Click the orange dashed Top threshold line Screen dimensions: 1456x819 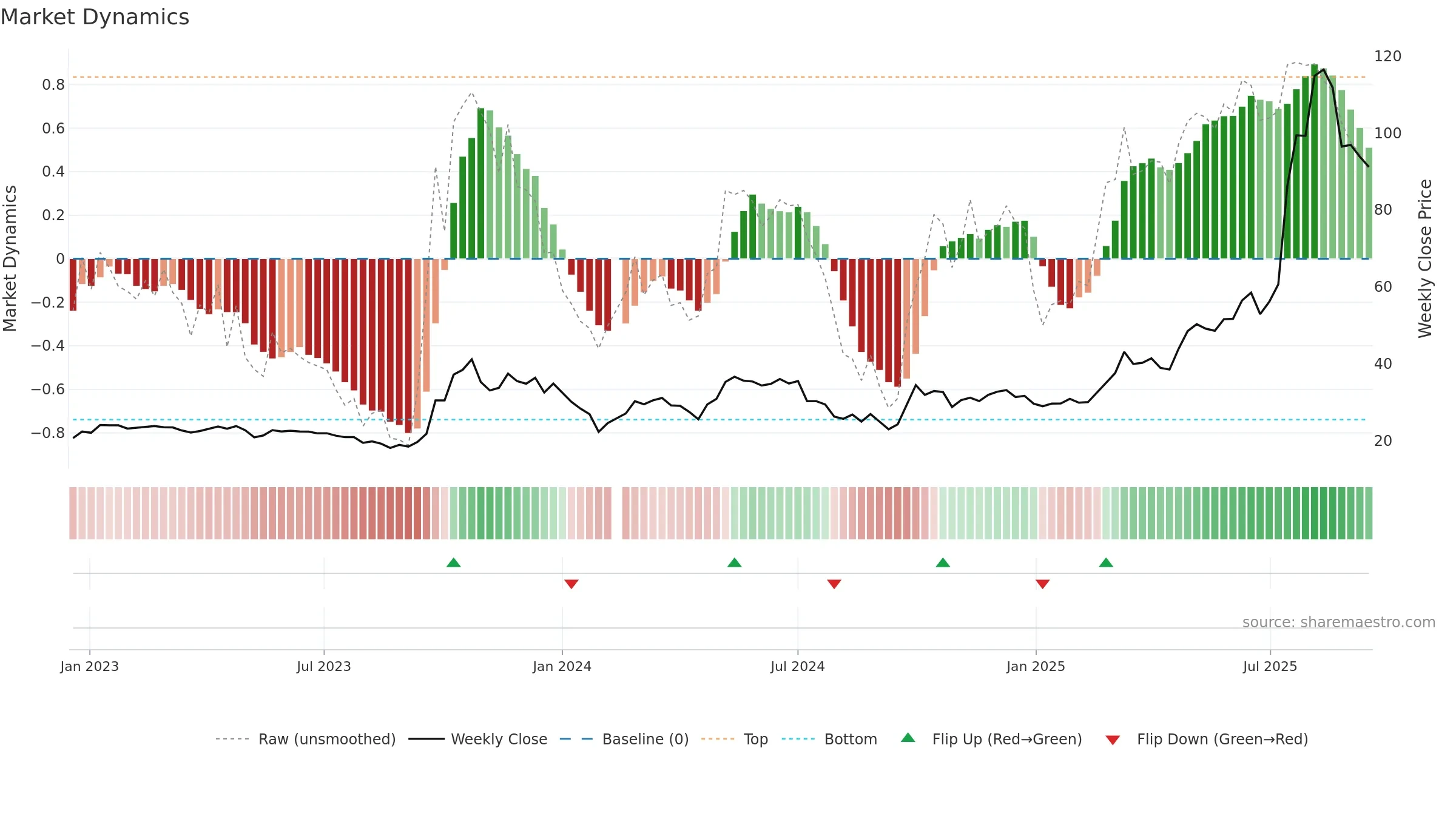pyautogui.click(x=720, y=77)
